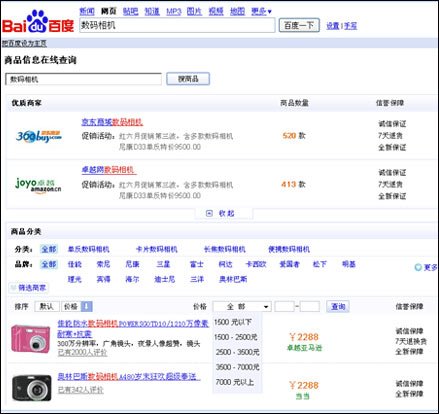Click the 更多 brands round icon
The height and width of the screenshot is (414, 439).
(418, 267)
